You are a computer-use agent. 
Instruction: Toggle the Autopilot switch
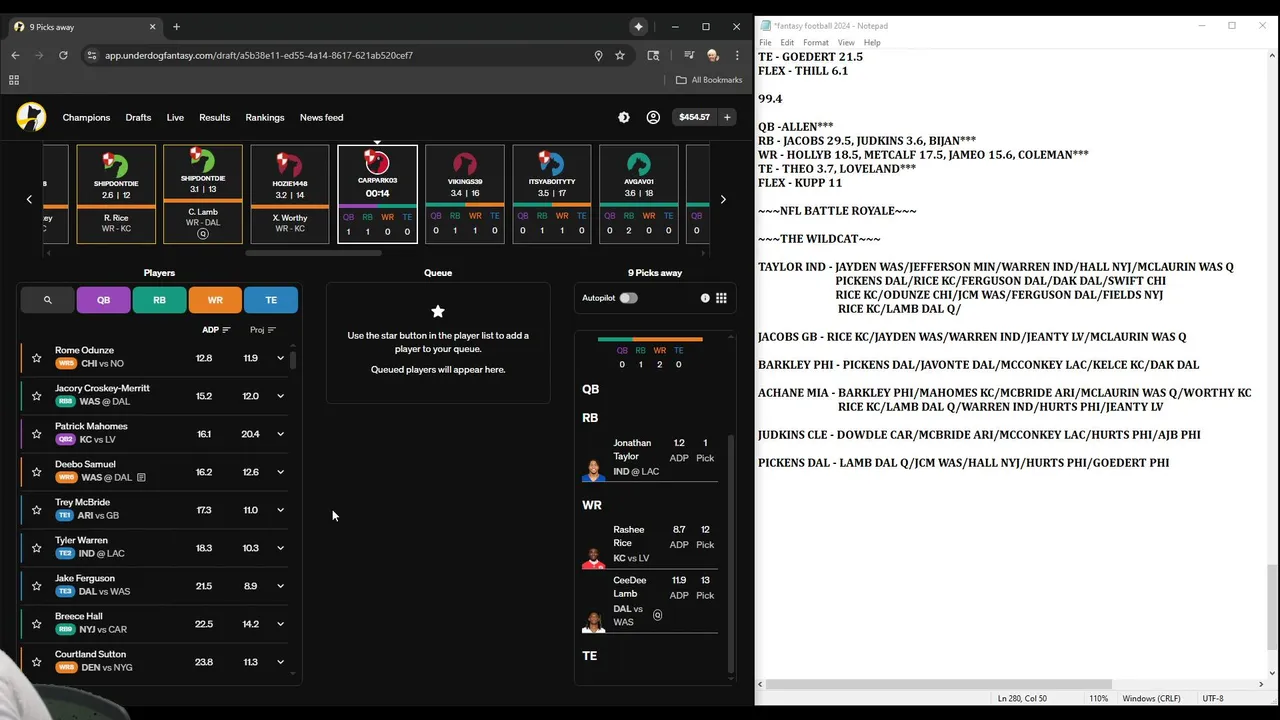[628, 298]
